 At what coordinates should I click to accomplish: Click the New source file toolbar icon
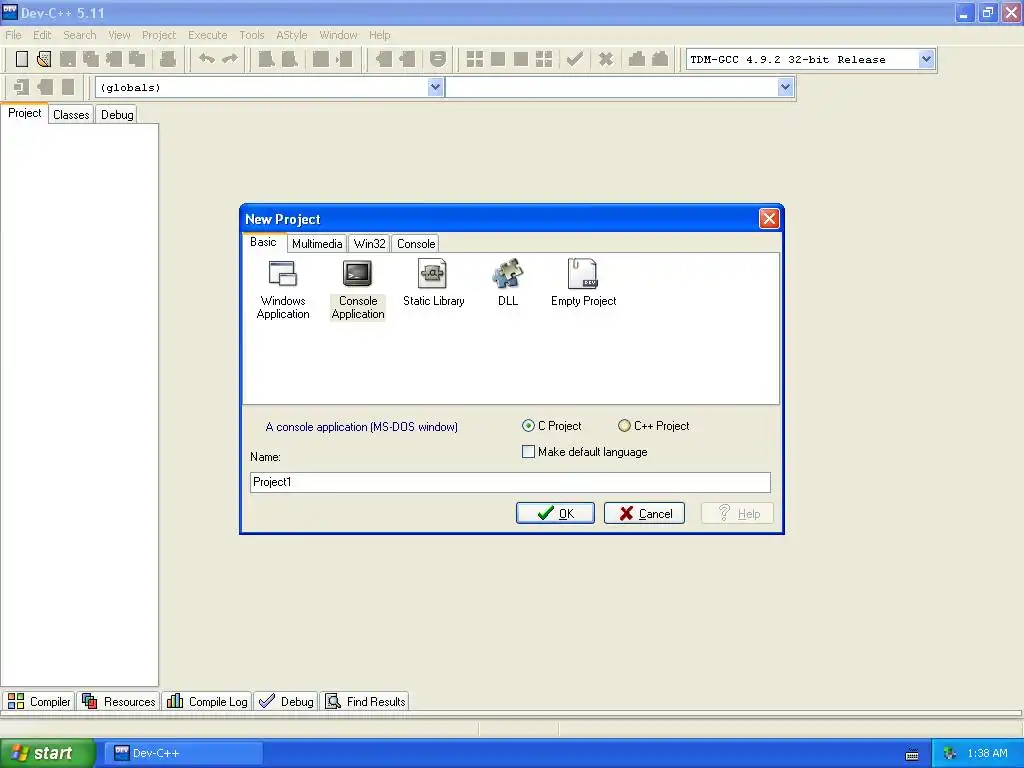pyautogui.click(x=22, y=59)
